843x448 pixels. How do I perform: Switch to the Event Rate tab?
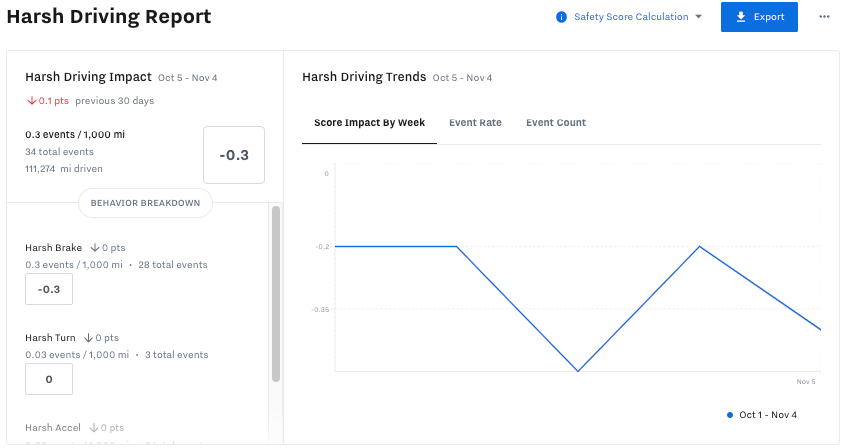pos(475,123)
